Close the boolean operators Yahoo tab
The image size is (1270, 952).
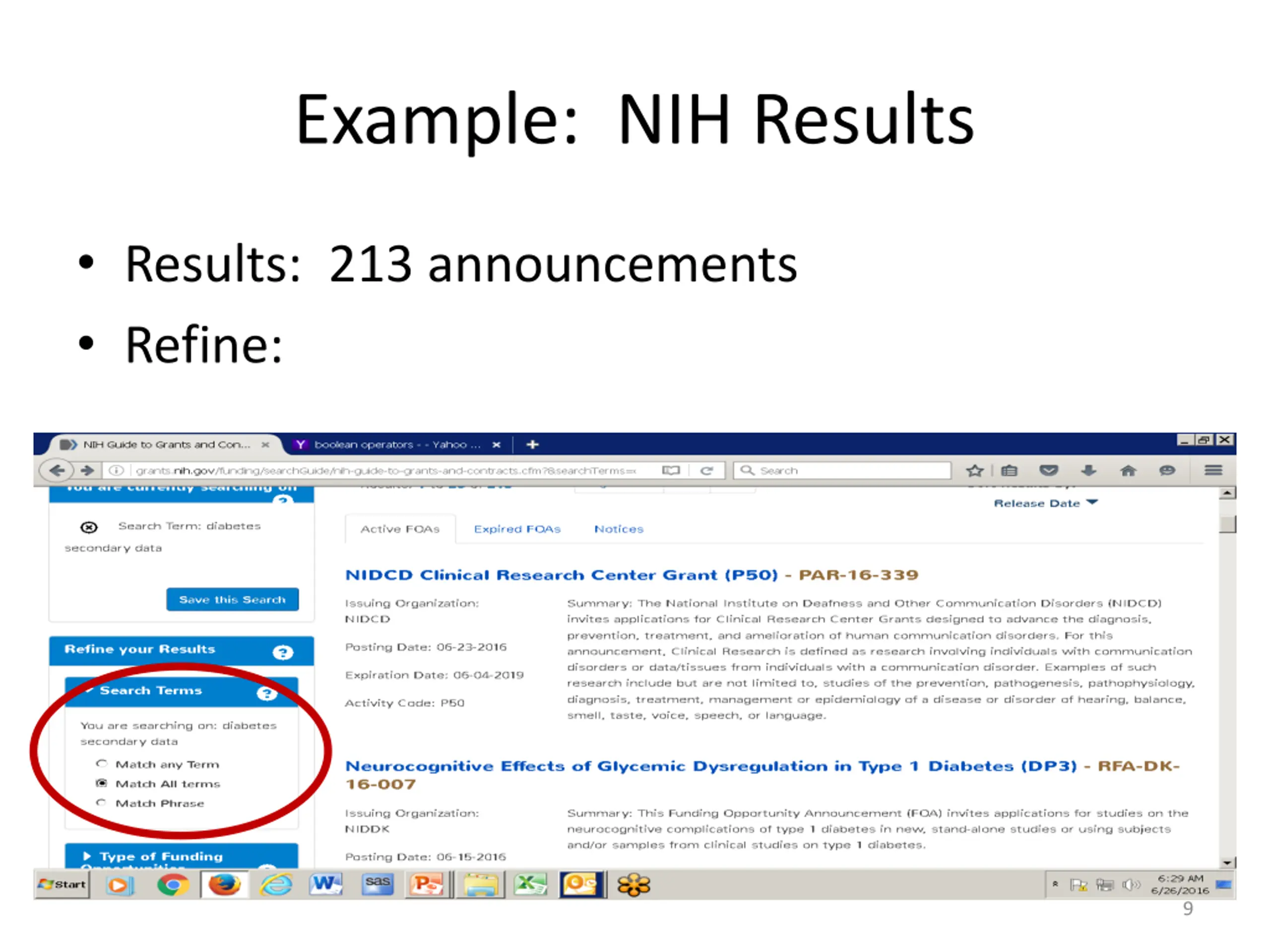496,445
